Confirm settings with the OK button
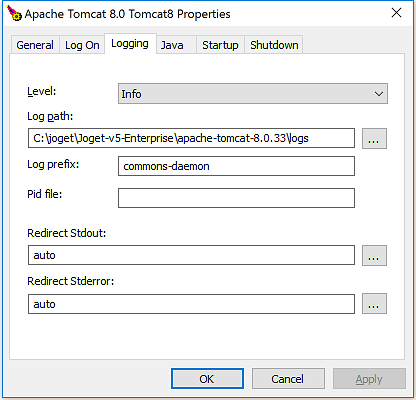The height and width of the screenshot is (400, 416). [207, 379]
